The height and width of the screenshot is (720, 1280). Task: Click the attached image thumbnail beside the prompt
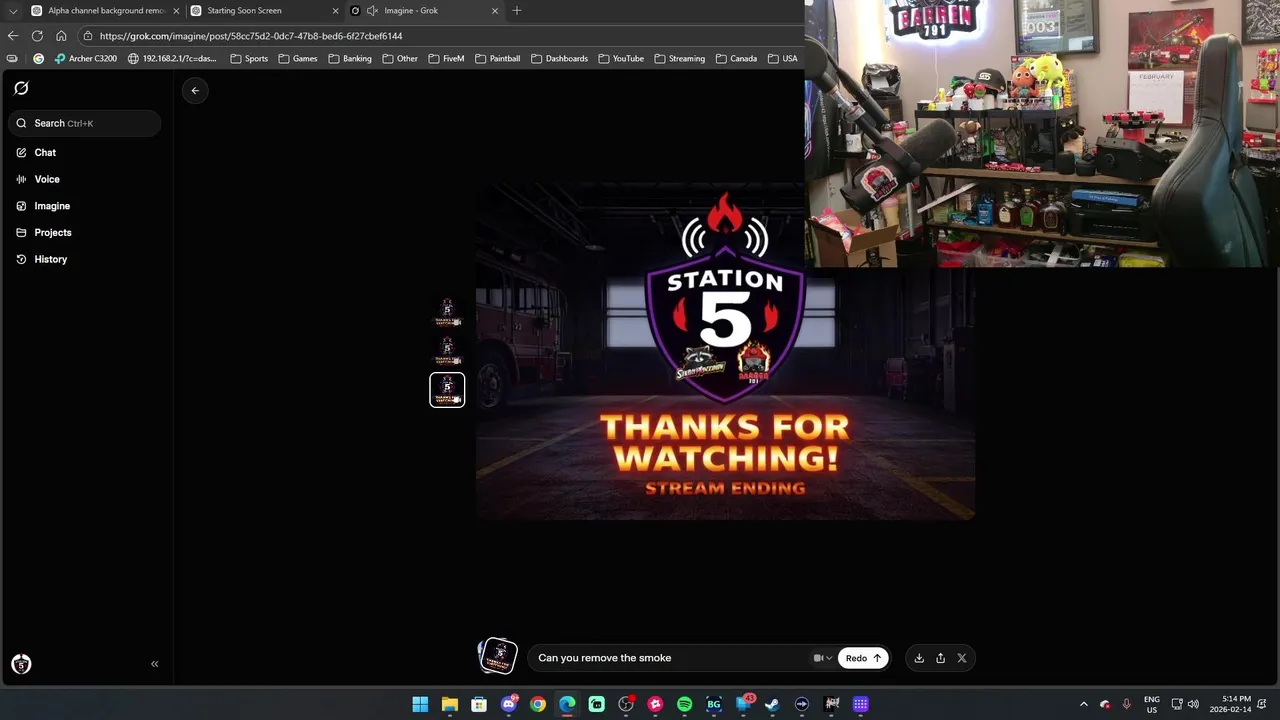(498, 656)
